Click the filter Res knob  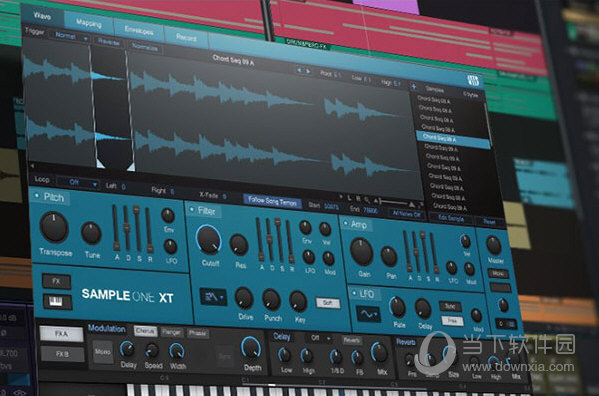(239, 245)
